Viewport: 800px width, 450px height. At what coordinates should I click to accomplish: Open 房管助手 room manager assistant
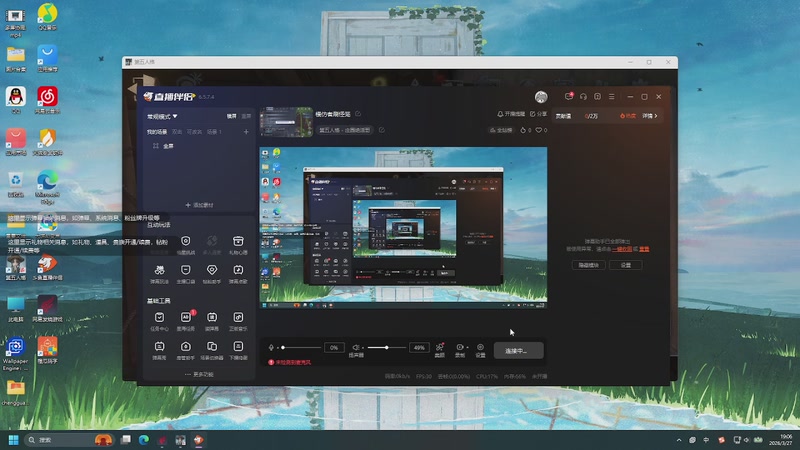[186, 350]
